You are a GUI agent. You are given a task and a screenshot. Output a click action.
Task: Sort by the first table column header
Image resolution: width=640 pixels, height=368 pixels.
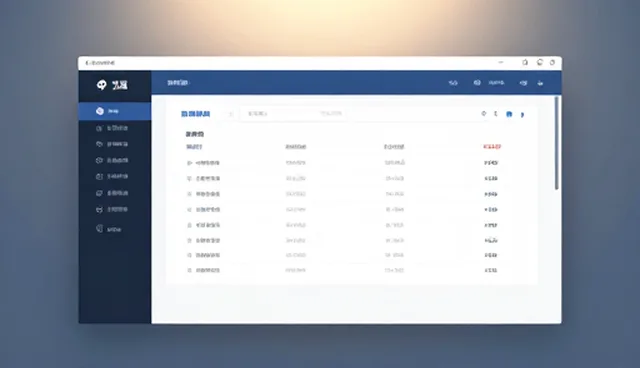[194, 147]
